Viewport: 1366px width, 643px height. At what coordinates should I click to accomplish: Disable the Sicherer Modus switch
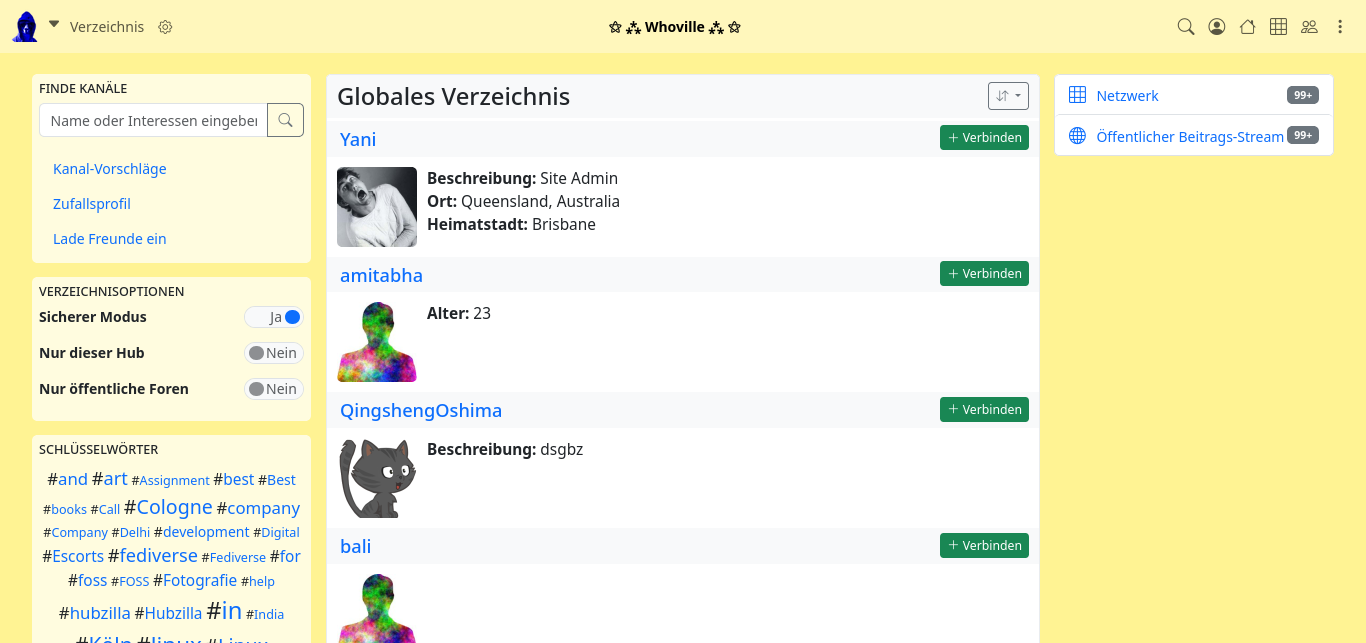[274, 317]
